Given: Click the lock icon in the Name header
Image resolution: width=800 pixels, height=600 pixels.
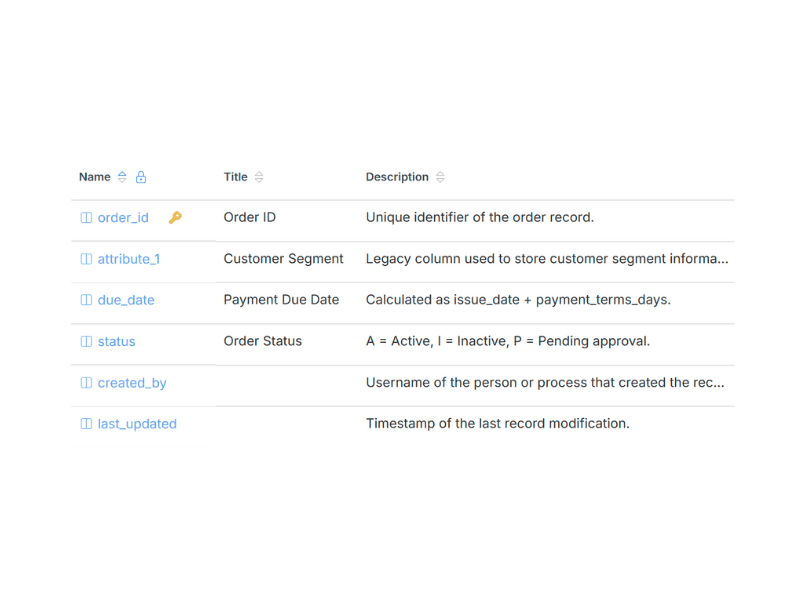Looking at the screenshot, I should tap(141, 177).
